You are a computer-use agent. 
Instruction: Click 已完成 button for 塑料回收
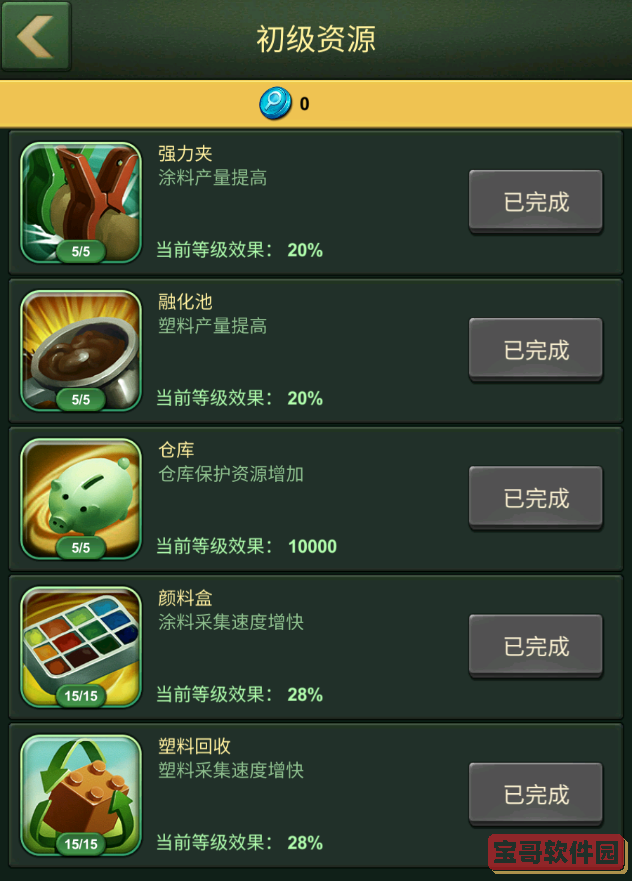coord(536,794)
